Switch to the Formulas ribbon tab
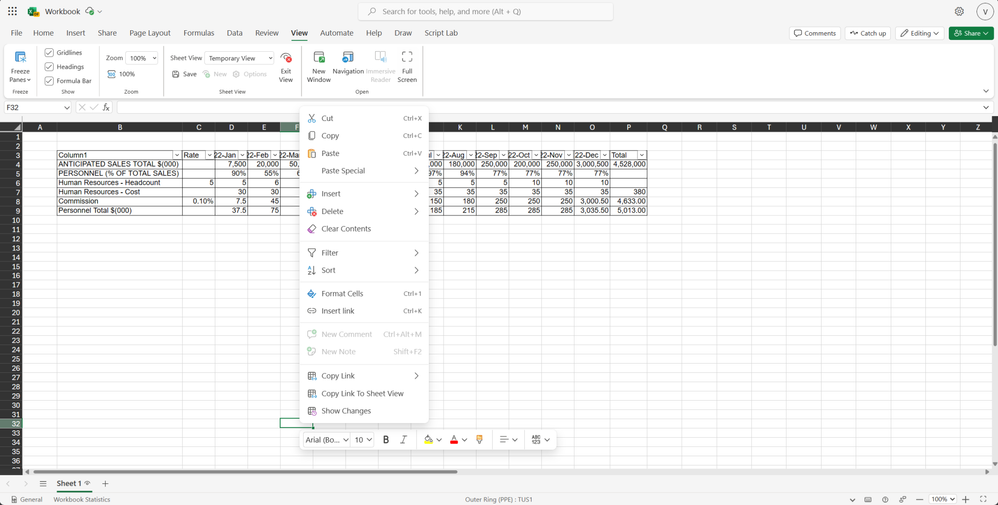Viewport: 998px width, 505px height. [199, 33]
